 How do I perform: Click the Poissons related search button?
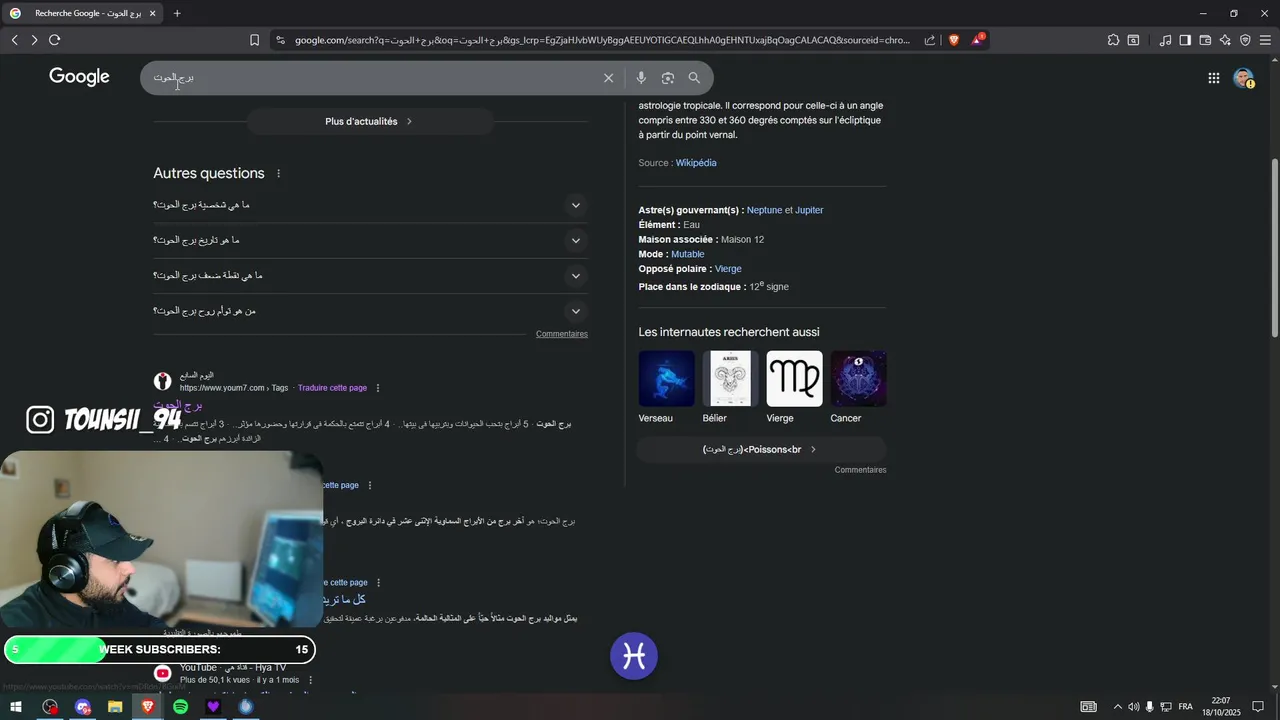[x=761, y=449]
